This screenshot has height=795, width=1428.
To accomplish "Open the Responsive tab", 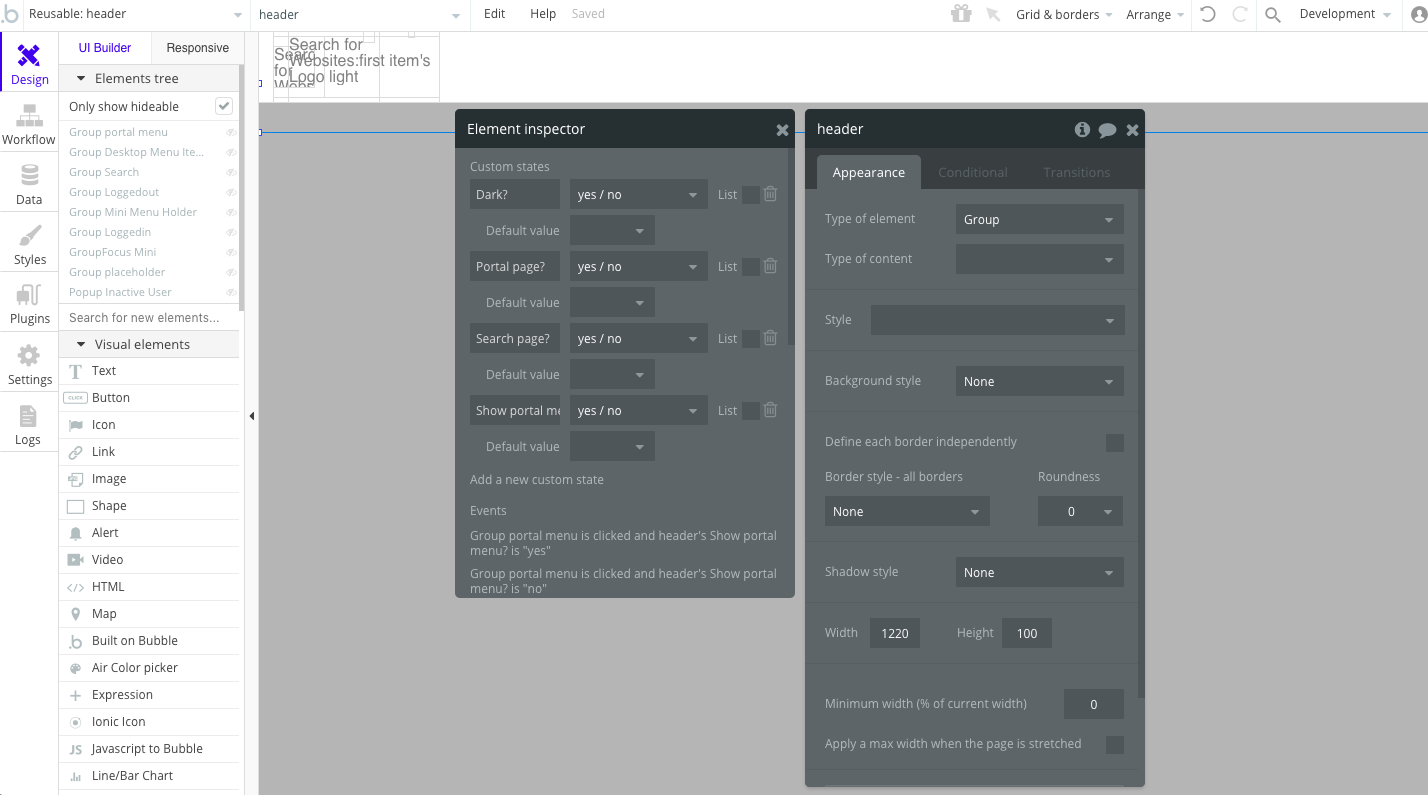I will [x=197, y=48].
